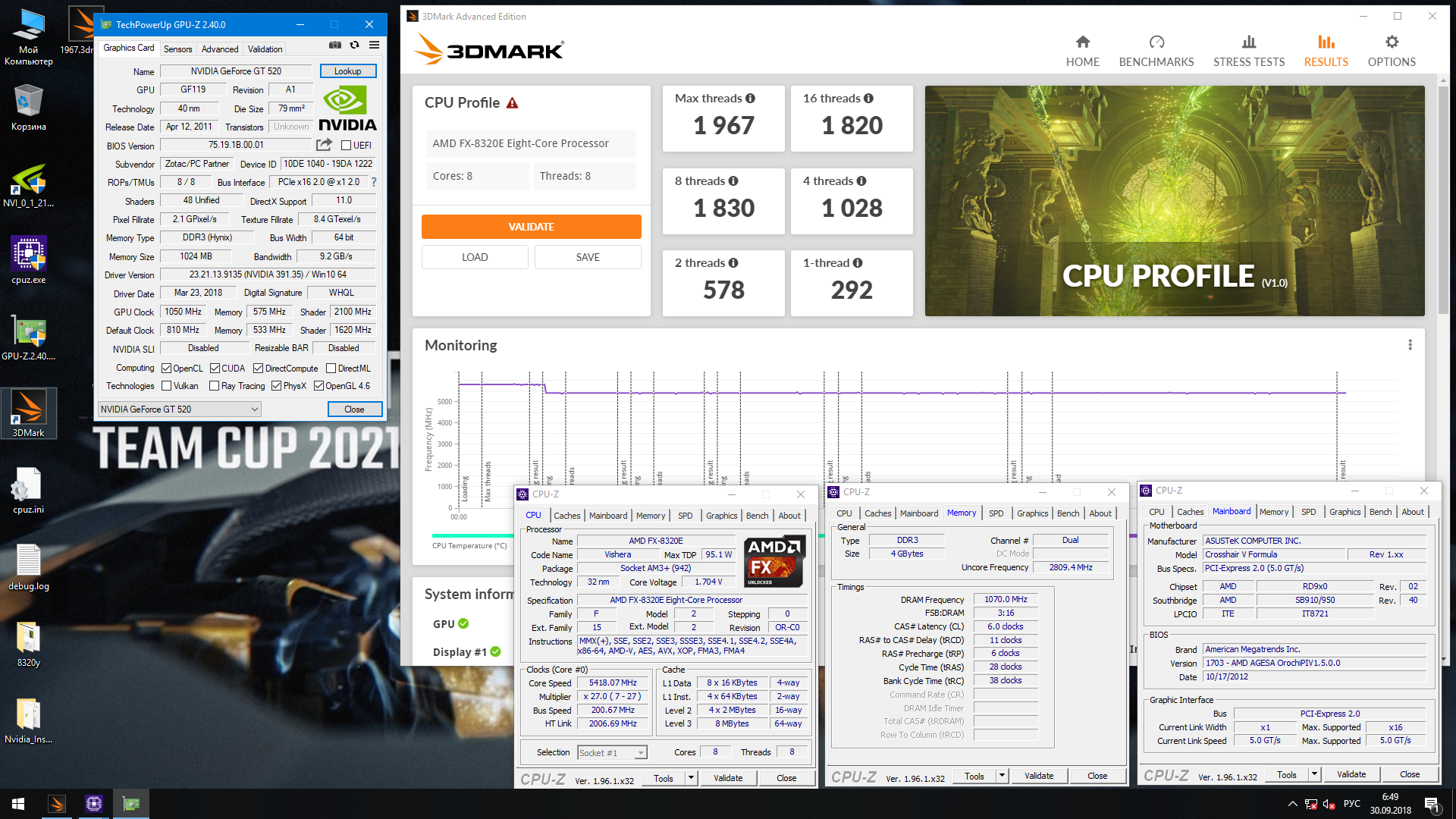Click the GPU-Z screenshot camera icon

[x=334, y=45]
